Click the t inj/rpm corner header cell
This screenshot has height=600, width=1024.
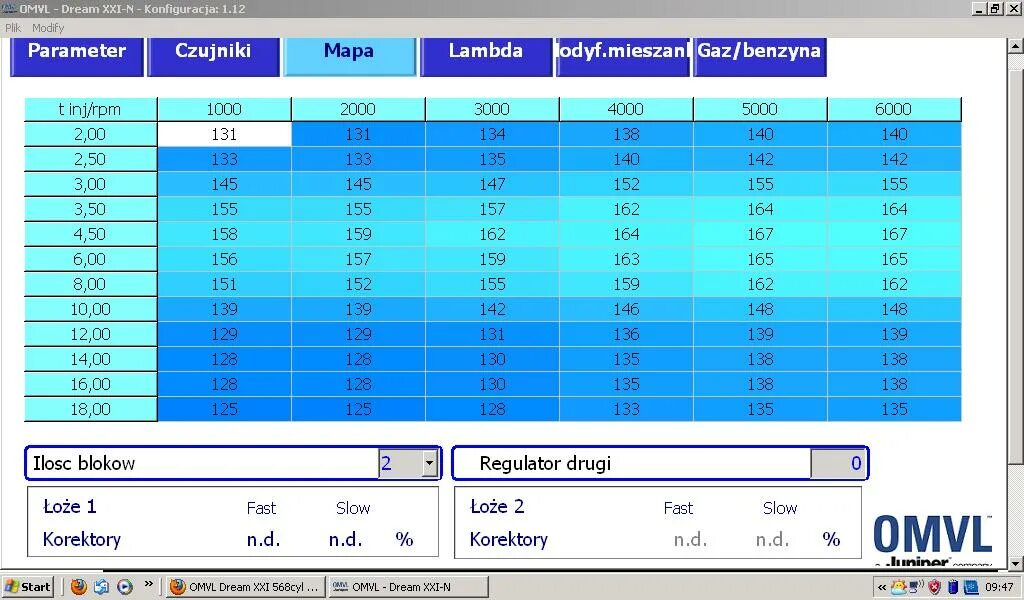pos(90,109)
